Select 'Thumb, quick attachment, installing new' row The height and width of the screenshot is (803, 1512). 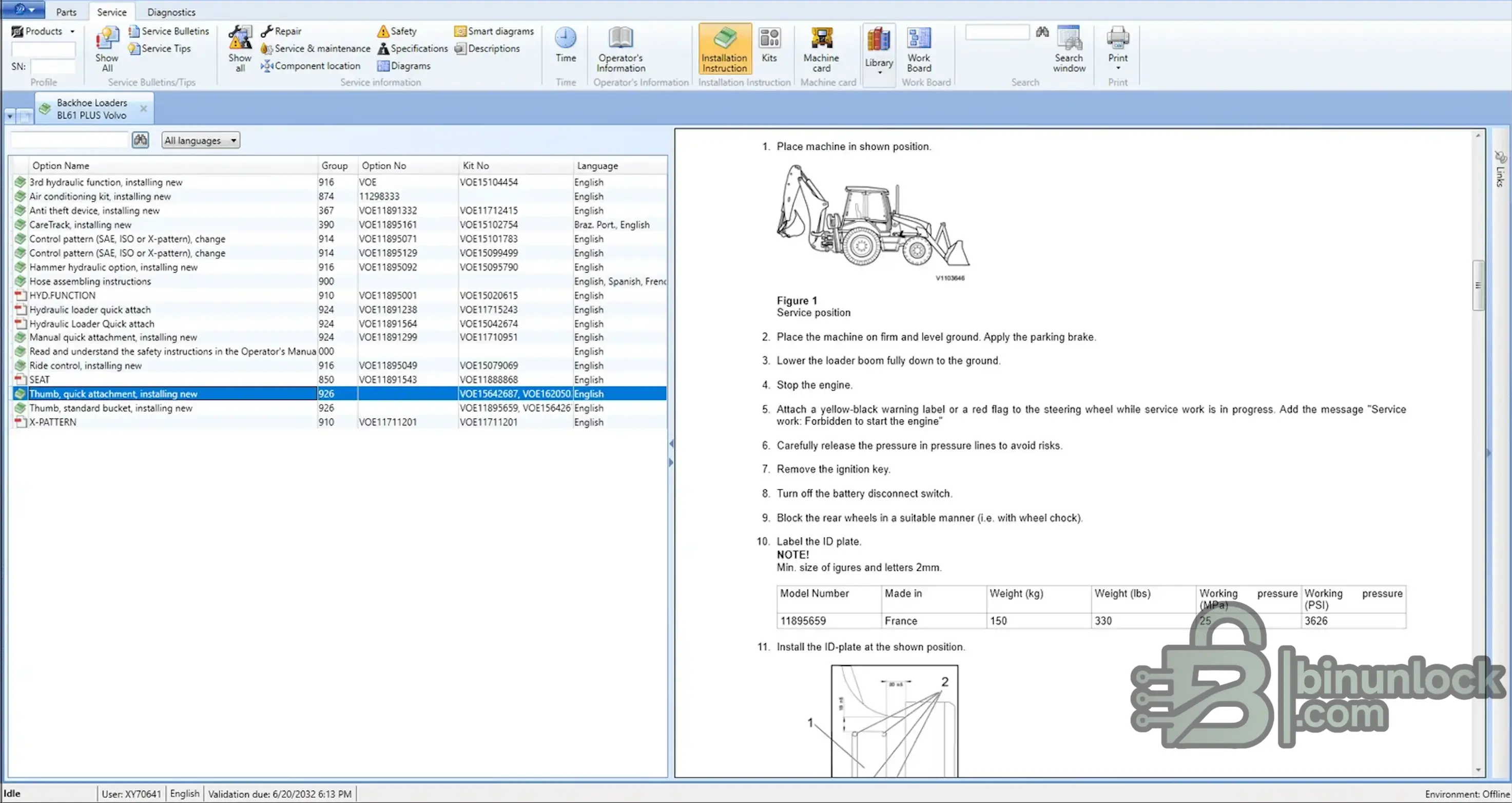click(339, 394)
